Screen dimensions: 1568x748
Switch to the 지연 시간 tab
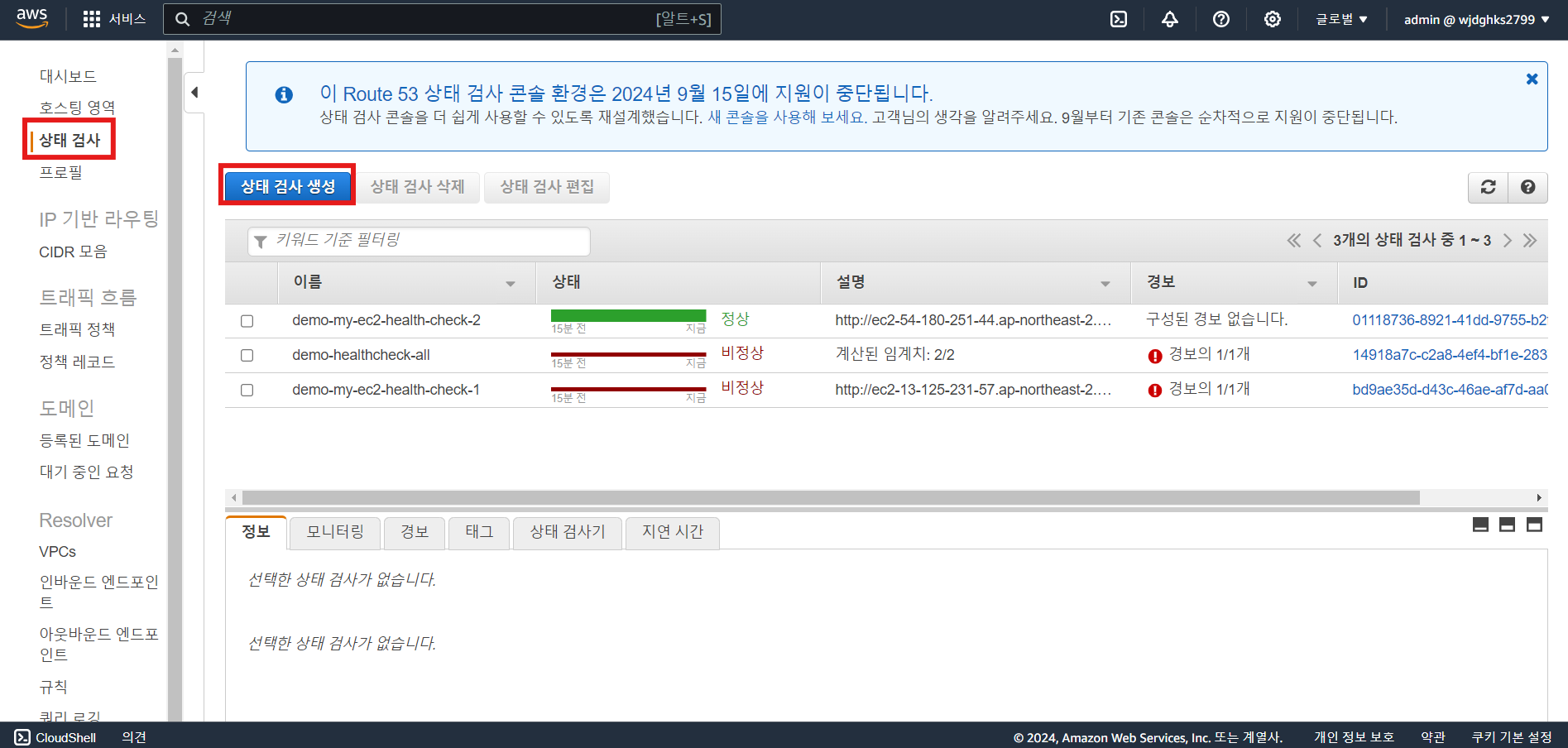[673, 532]
